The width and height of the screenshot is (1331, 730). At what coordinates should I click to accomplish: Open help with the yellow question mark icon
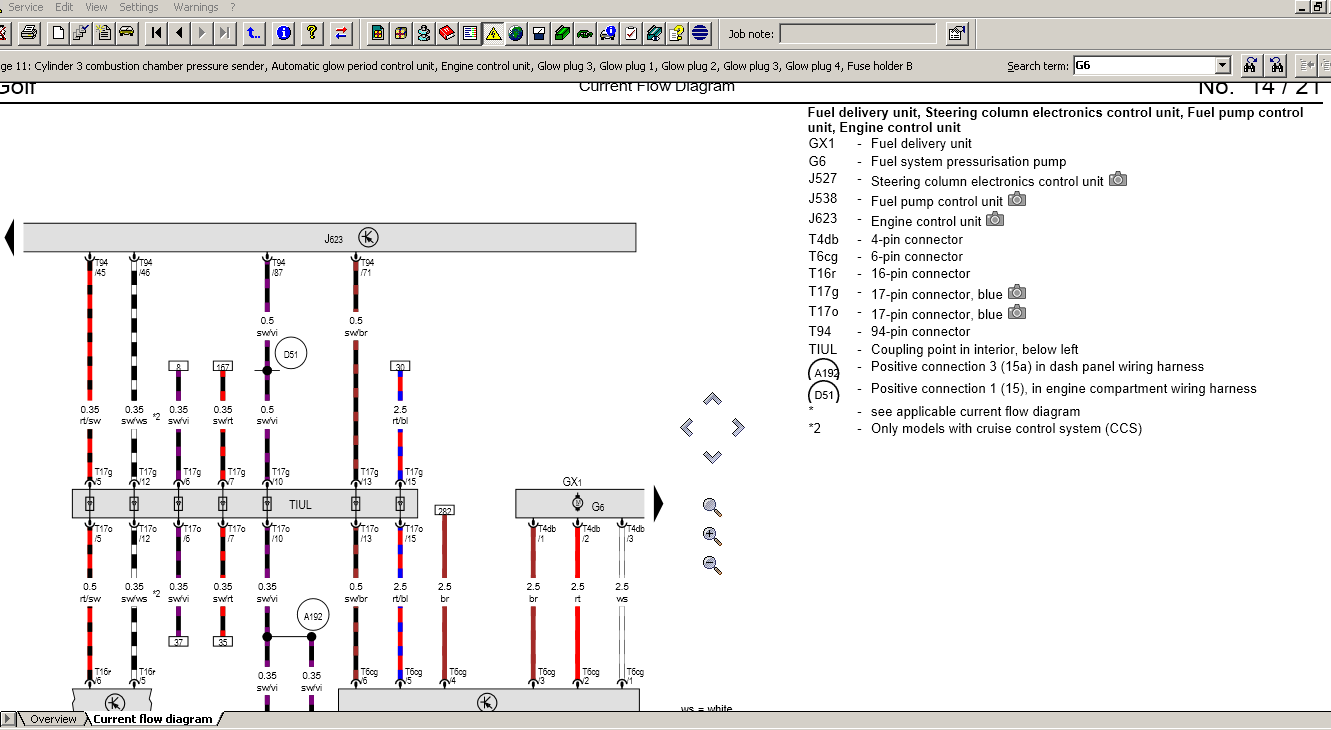(312, 33)
